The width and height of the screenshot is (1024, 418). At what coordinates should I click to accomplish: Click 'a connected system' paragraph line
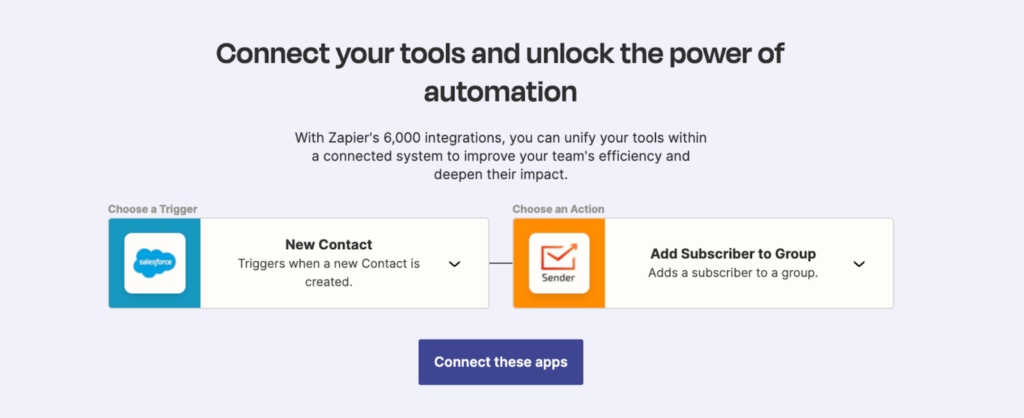501,157
